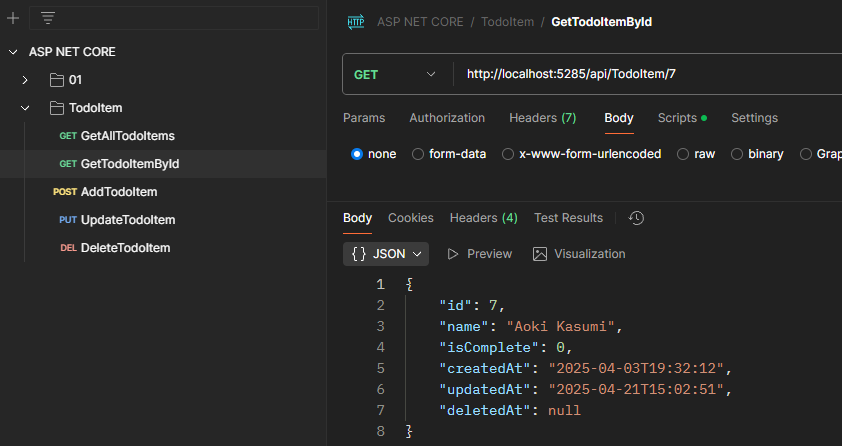This screenshot has height=446, width=842.
Task: Select the form-data body option
Action: pyautogui.click(x=418, y=154)
